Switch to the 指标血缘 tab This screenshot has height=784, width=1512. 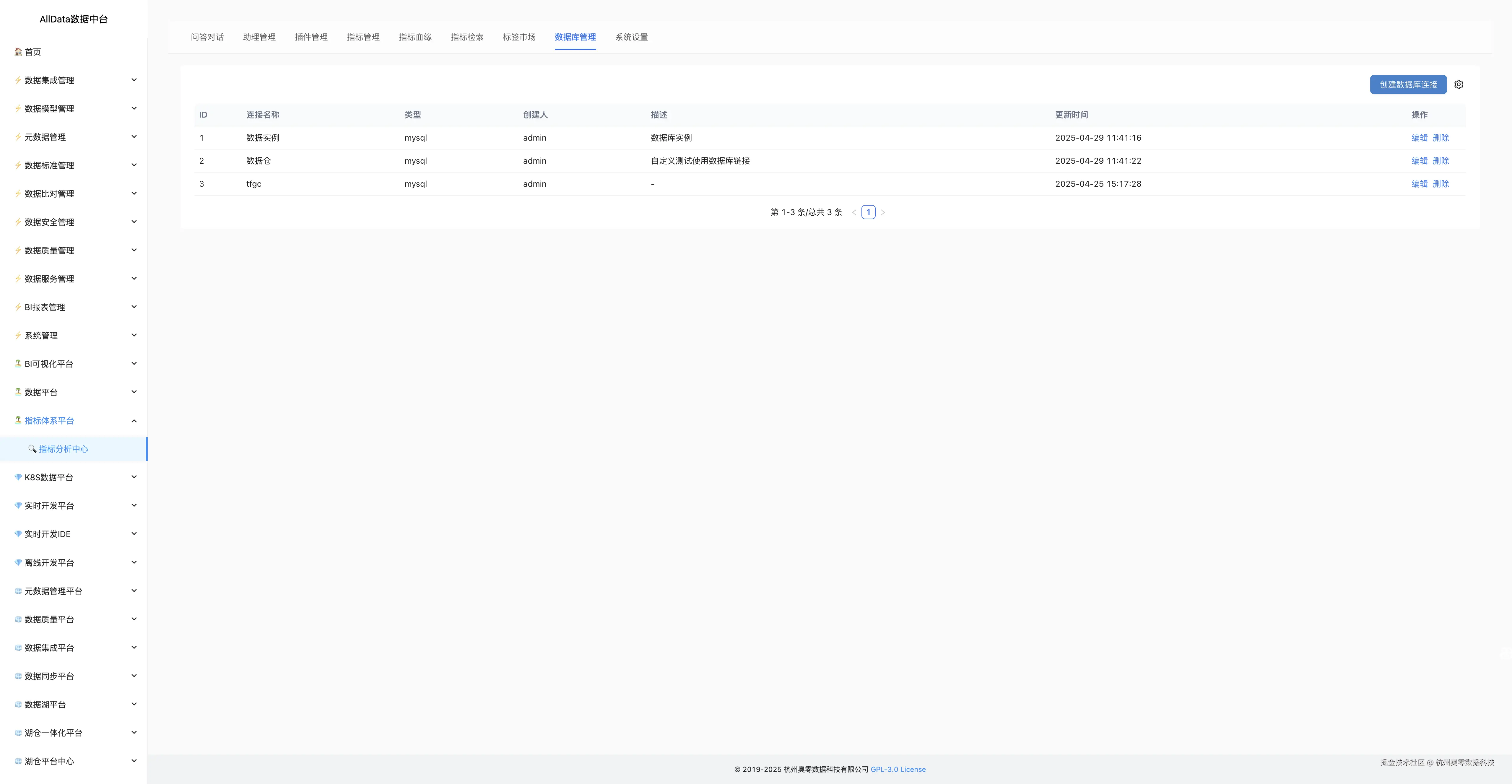(x=415, y=37)
